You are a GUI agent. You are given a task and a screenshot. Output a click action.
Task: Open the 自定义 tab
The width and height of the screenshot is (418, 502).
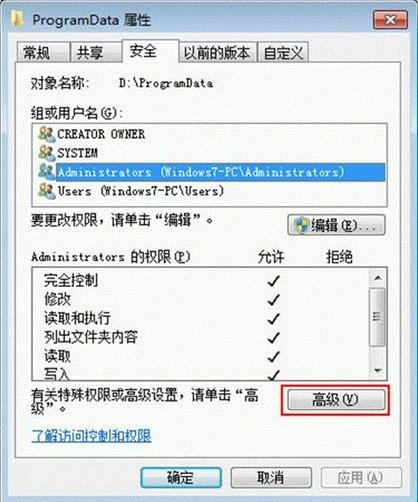point(283,53)
